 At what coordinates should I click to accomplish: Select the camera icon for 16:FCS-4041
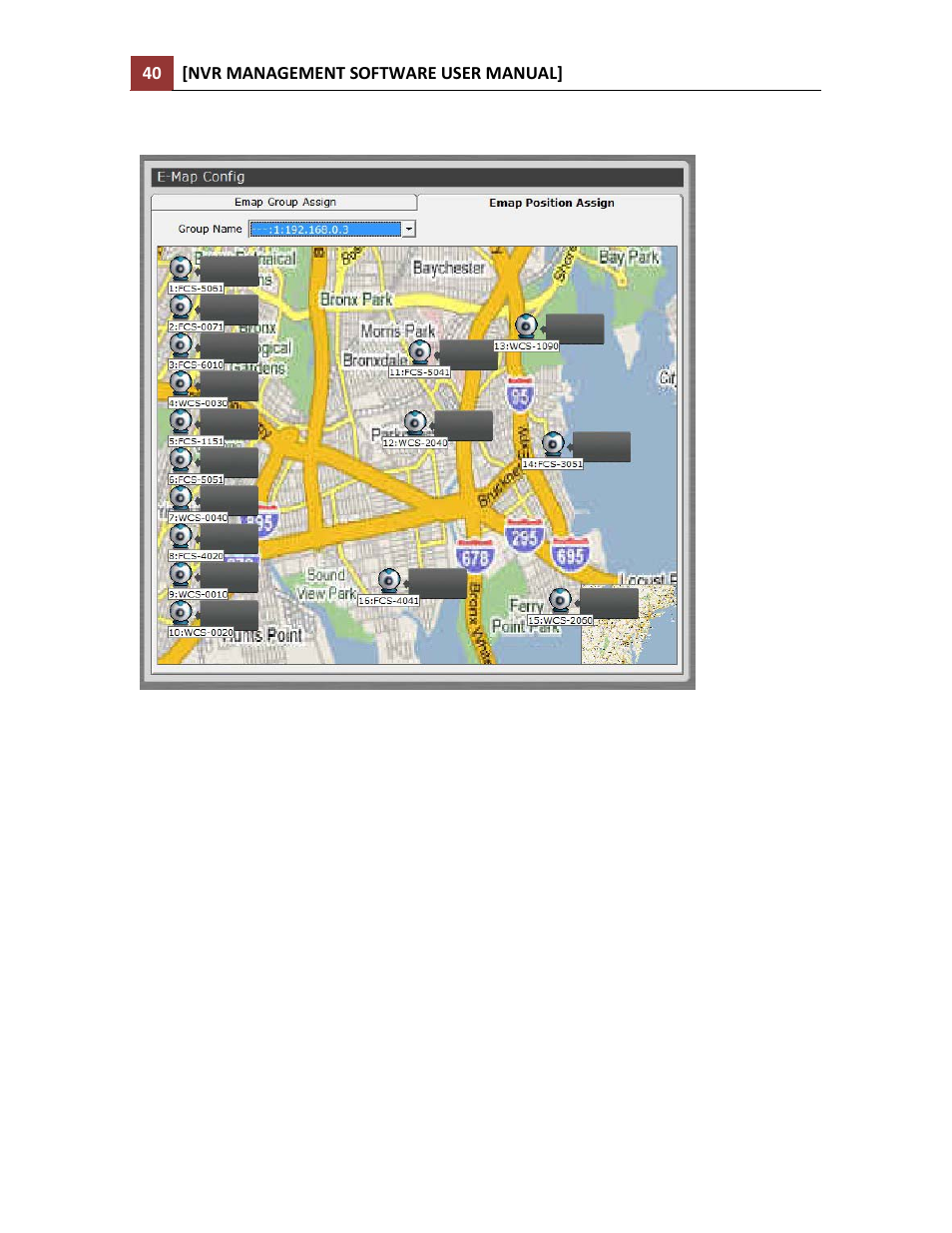(390, 581)
